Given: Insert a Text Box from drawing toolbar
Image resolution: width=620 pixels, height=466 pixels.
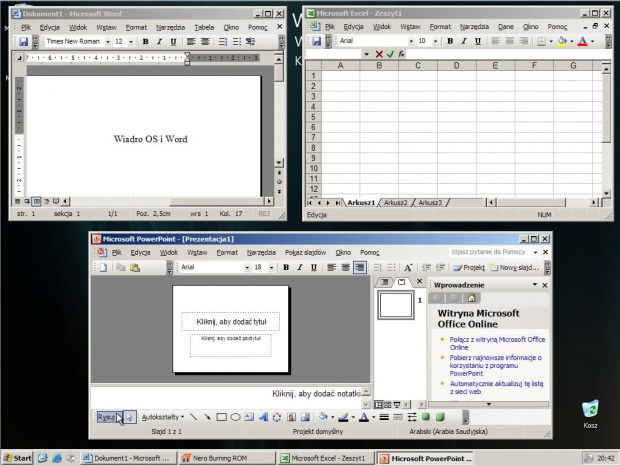Looking at the screenshot, I should [x=249, y=417].
